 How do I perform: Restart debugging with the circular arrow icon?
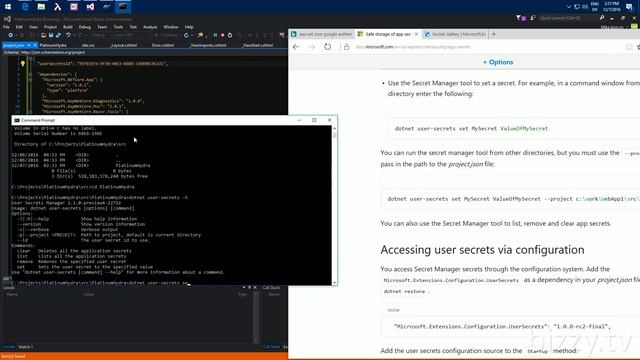230,36
